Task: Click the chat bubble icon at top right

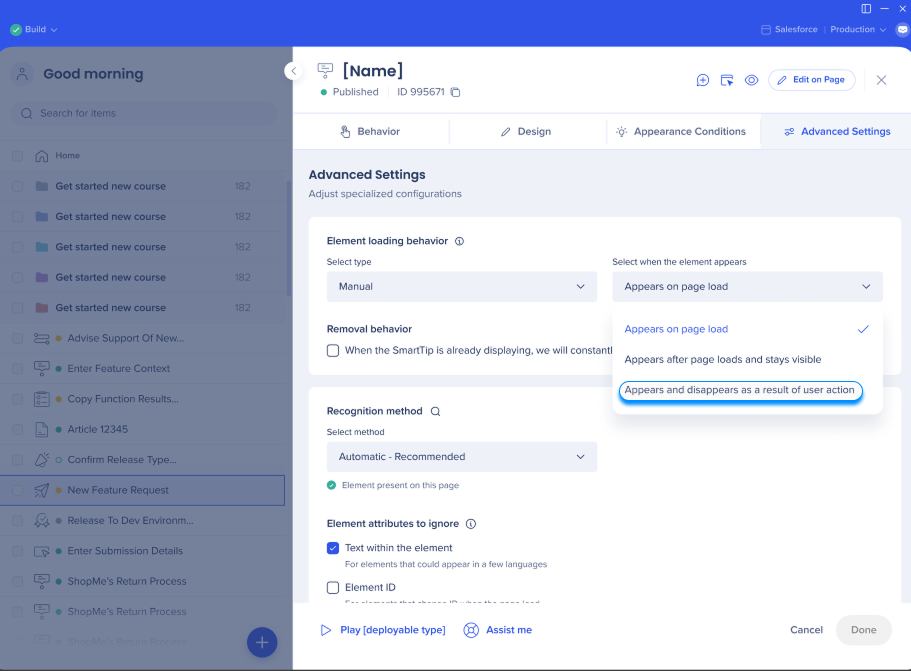Action: [x=902, y=30]
